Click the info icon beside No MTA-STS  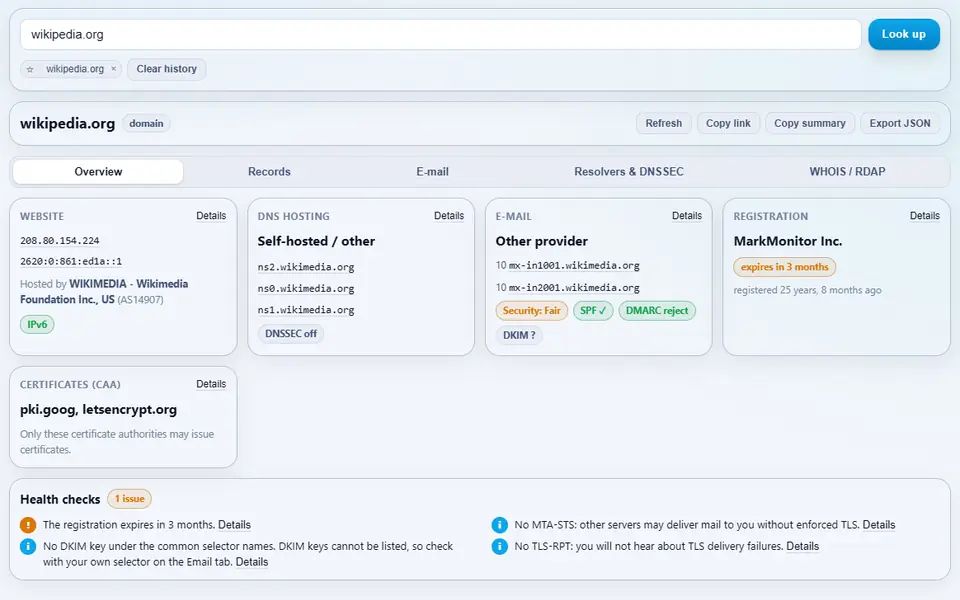[x=500, y=525]
